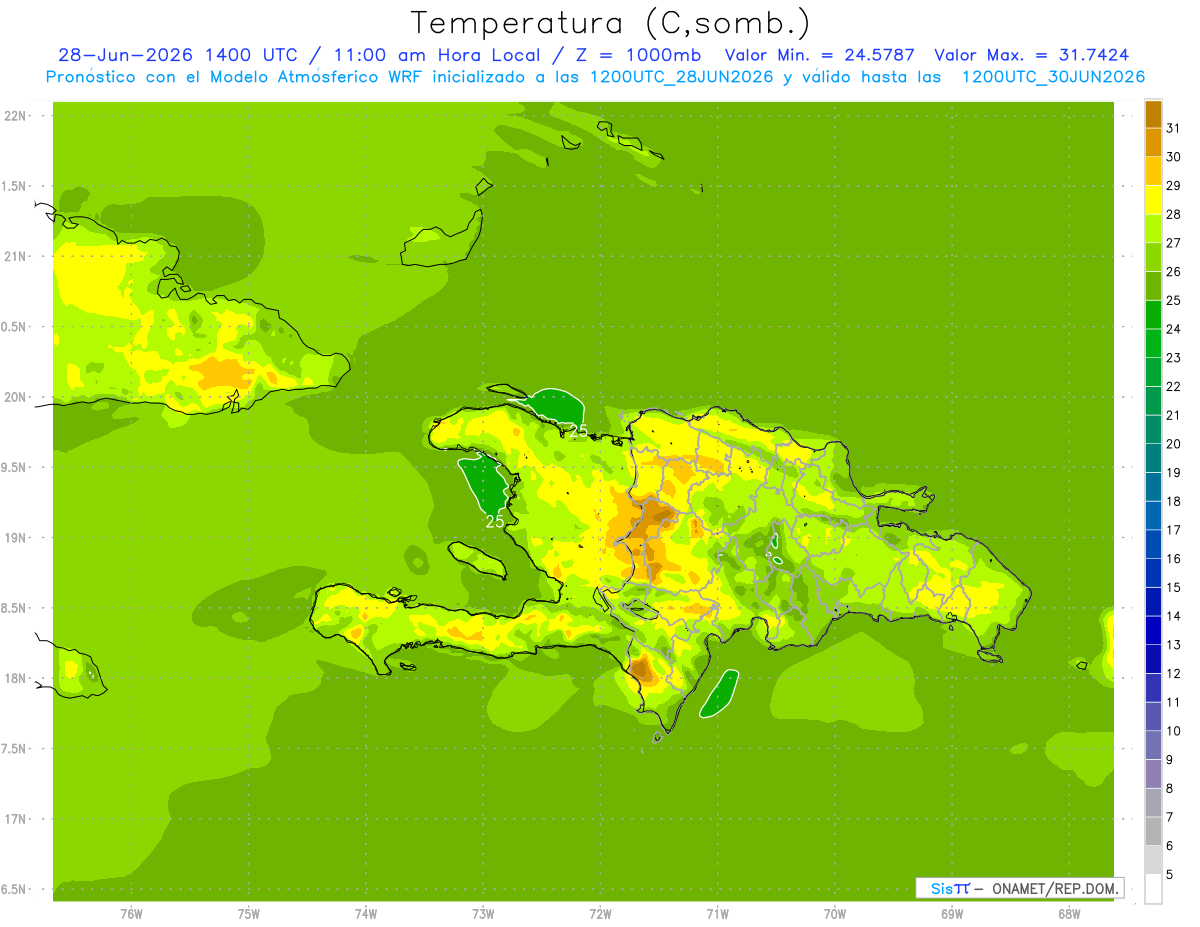Click the "27" label on the color scale
Image resolution: width=1200 pixels, height=927 pixels.
[1172, 243]
